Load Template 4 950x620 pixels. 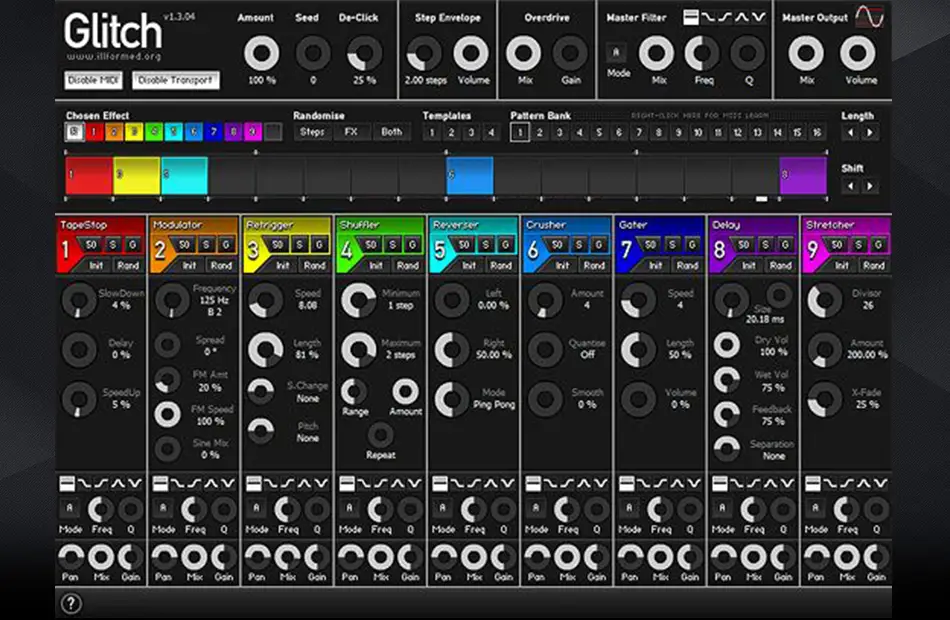(491, 132)
